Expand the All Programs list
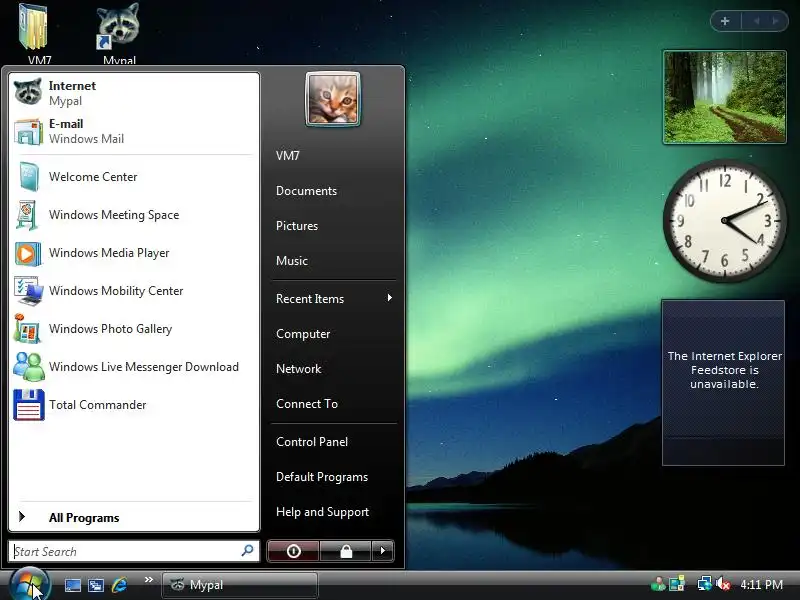800x600 pixels. (x=134, y=517)
